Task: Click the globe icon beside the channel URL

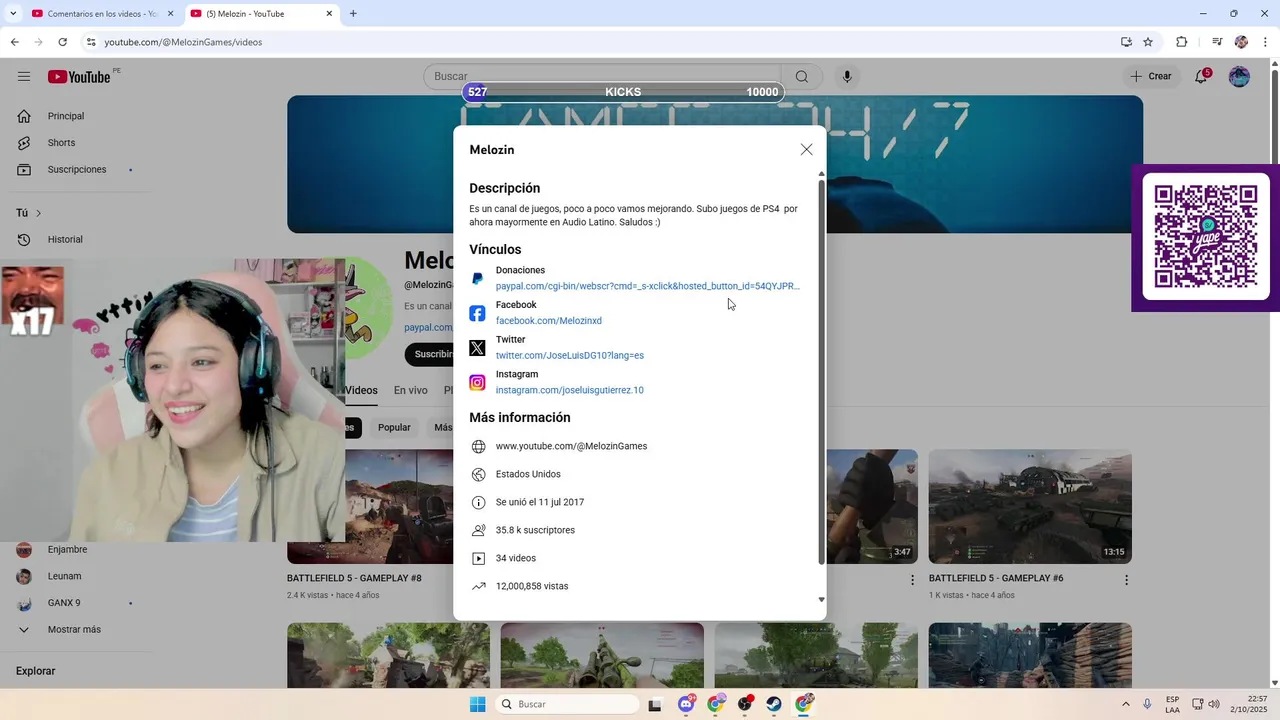Action: 478,447
